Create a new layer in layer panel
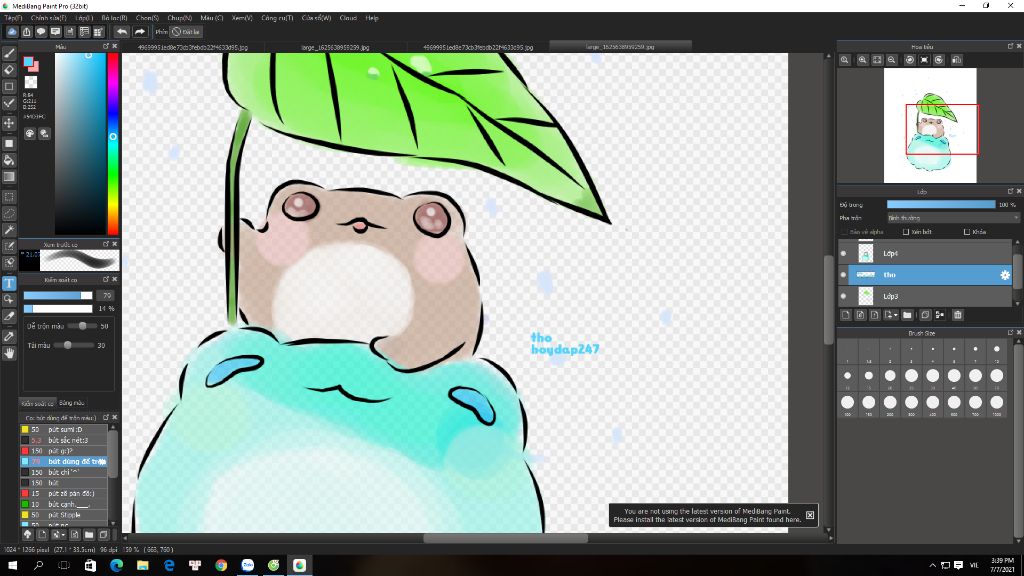This screenshot has height=576, width=1024. pyautogui.click(x=846, y=315)
